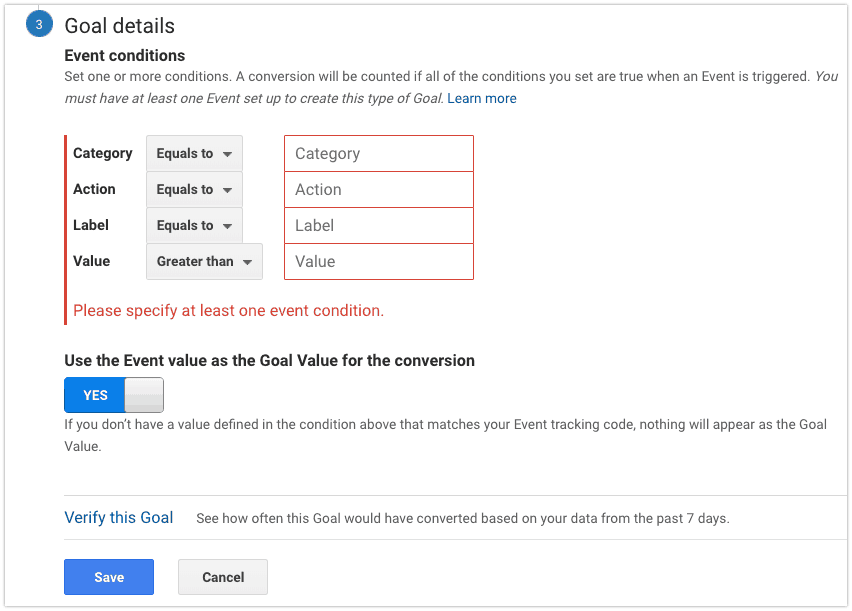Save the goal with Save button
Screen dimensions: 852x611
[x=109, y=577]
